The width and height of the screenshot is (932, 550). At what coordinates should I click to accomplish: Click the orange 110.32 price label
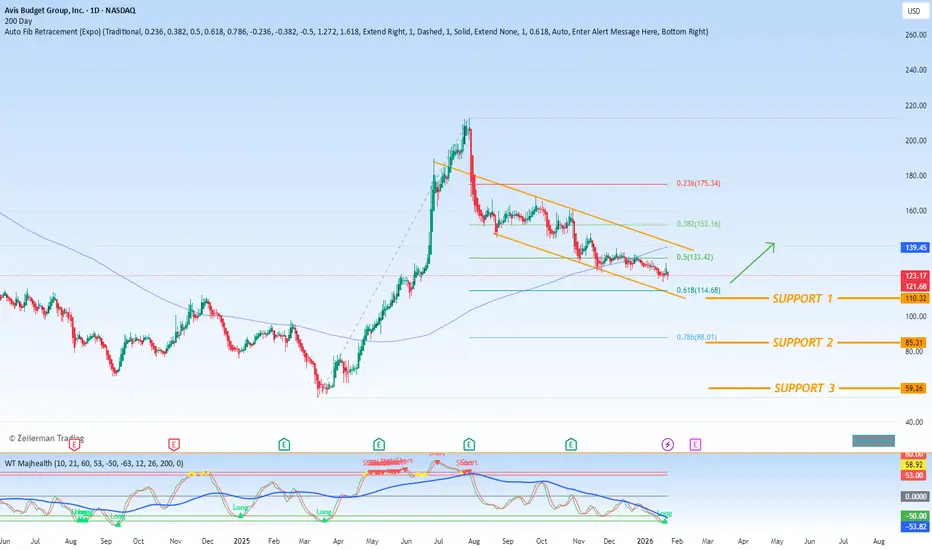[915, 298]
